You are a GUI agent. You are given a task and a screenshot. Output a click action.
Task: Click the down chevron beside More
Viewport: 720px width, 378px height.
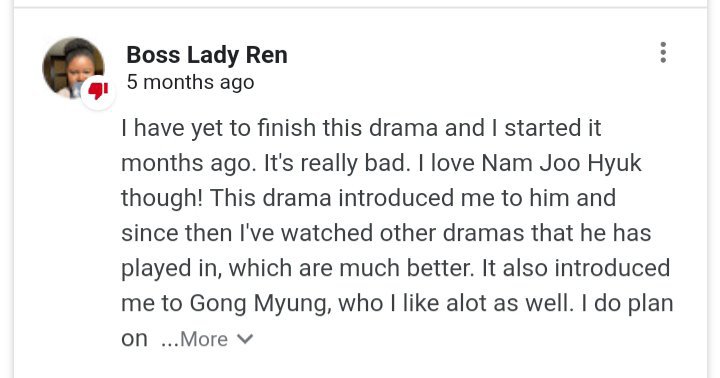click(245, 339)
